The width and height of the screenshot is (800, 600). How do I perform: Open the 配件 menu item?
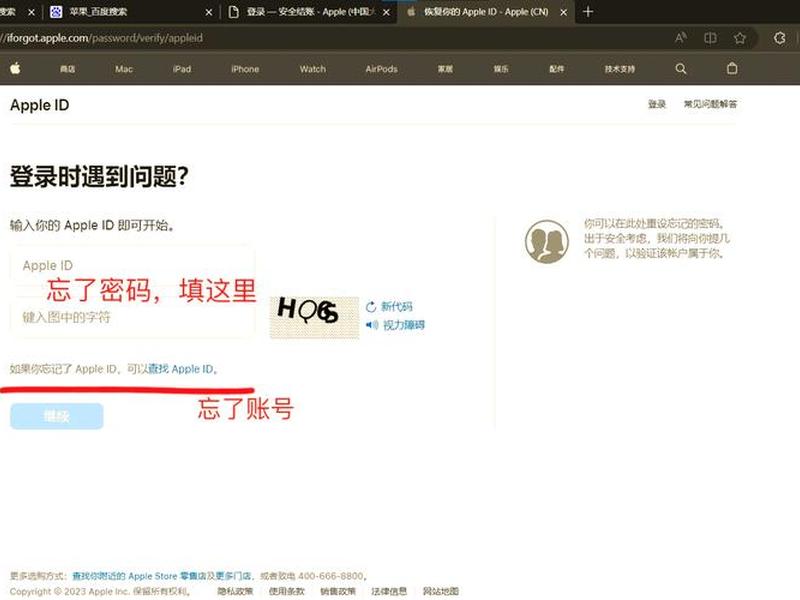(x=556, y=69)
